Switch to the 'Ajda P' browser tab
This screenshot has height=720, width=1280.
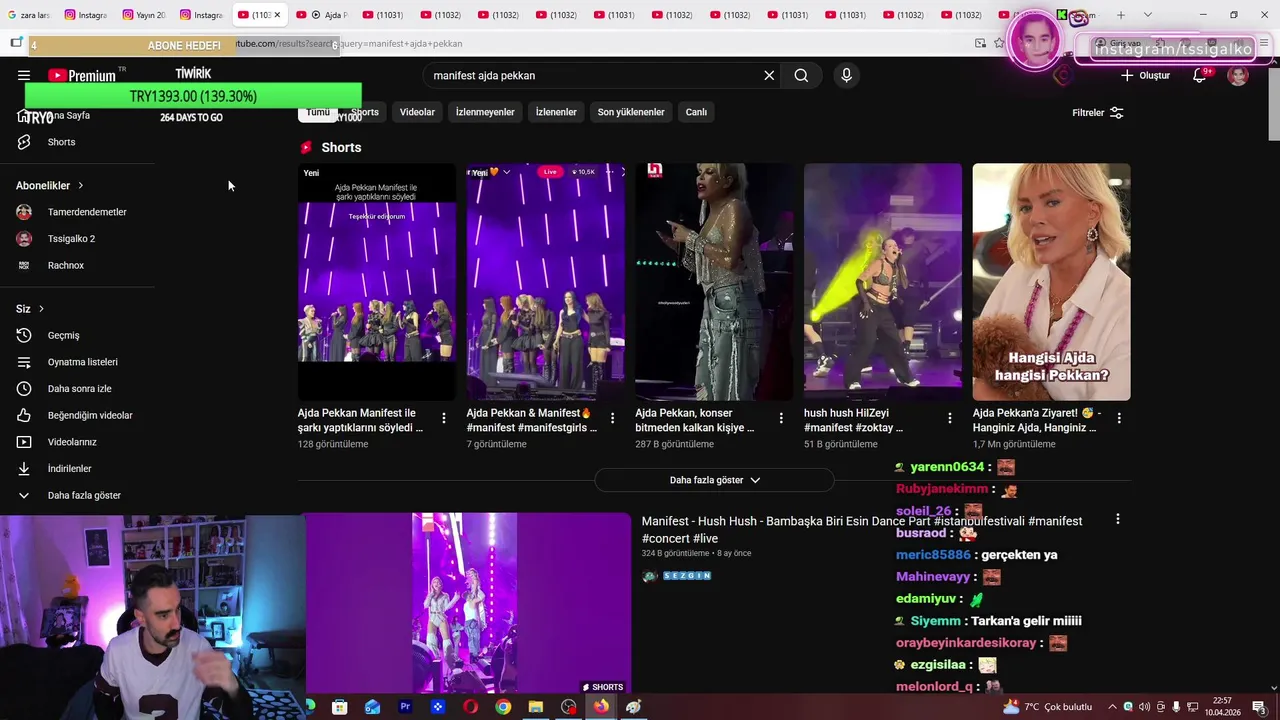coord(322,15)
